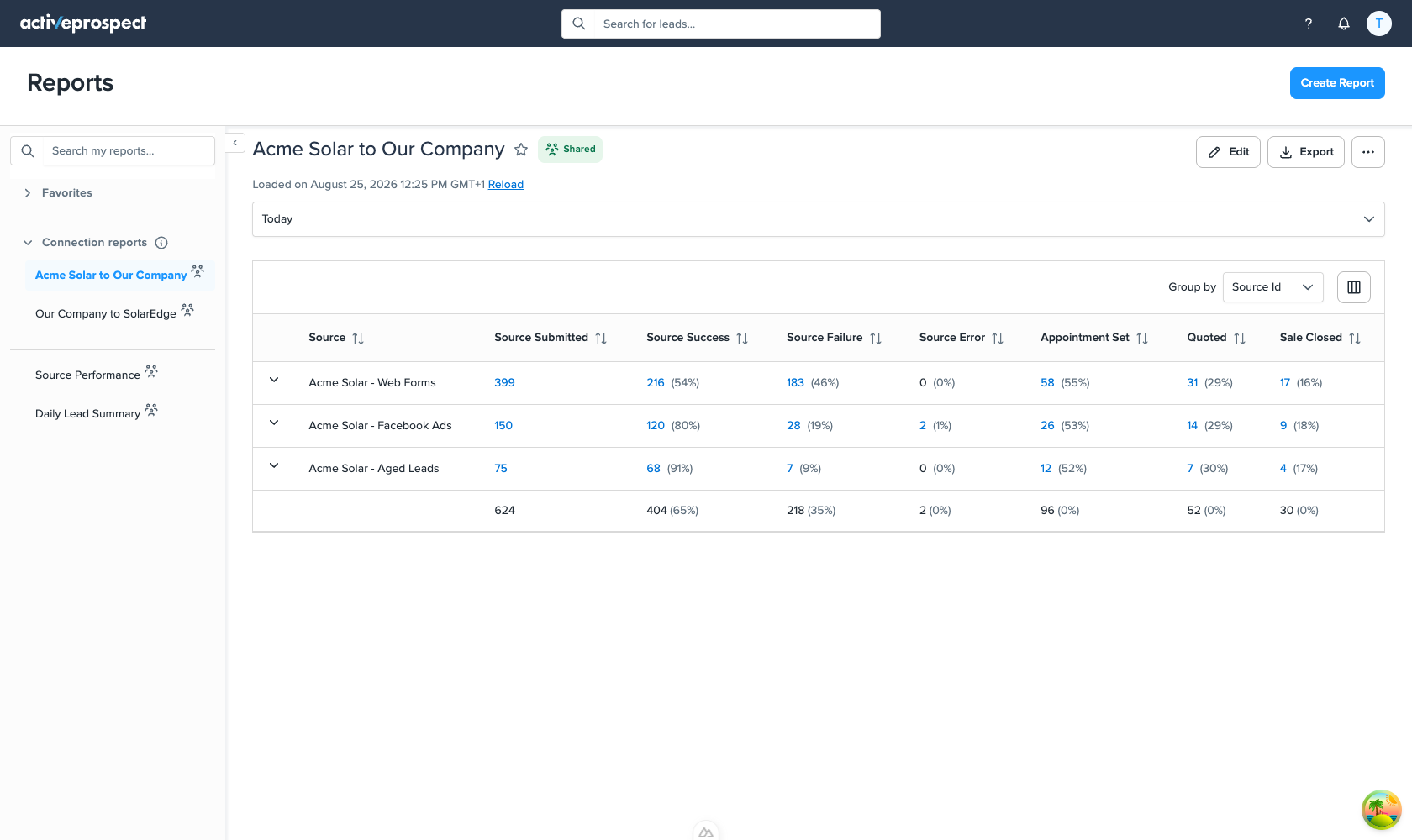Viewport: 1412px width, 840px height.
Task: Expand the Favorites section
Action: click(x=28, y=193)
